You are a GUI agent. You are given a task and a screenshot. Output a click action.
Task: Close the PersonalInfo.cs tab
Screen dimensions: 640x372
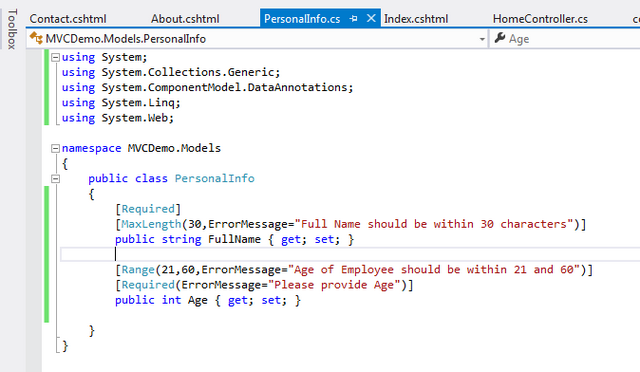(371, 18)
